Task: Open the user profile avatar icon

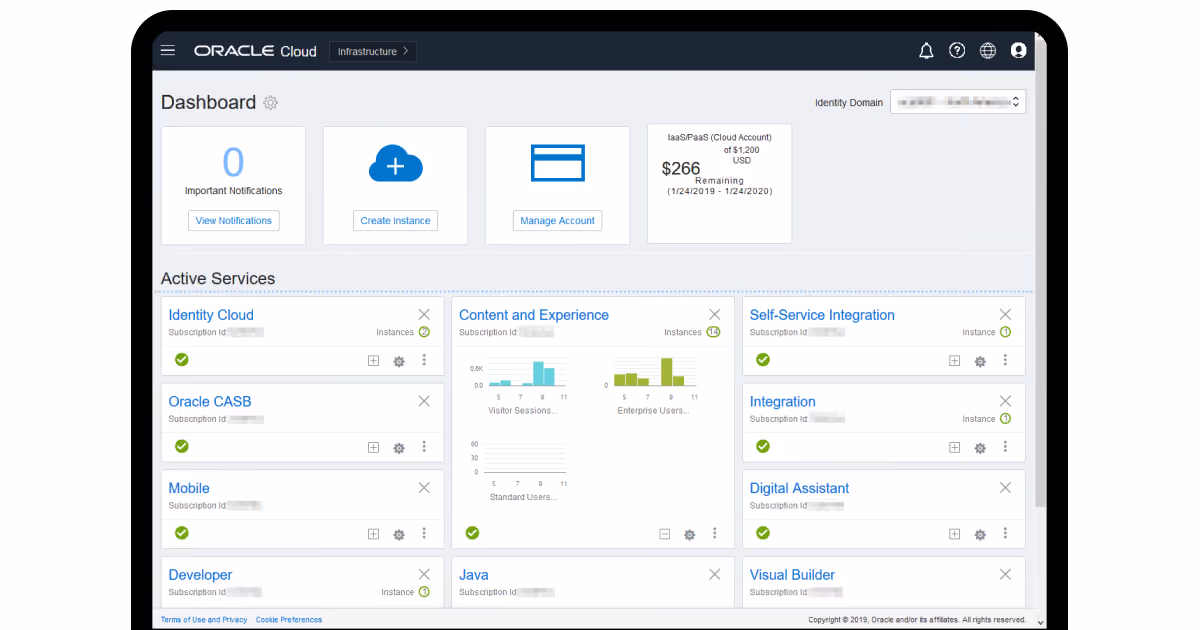Action: coord(1018,51)
